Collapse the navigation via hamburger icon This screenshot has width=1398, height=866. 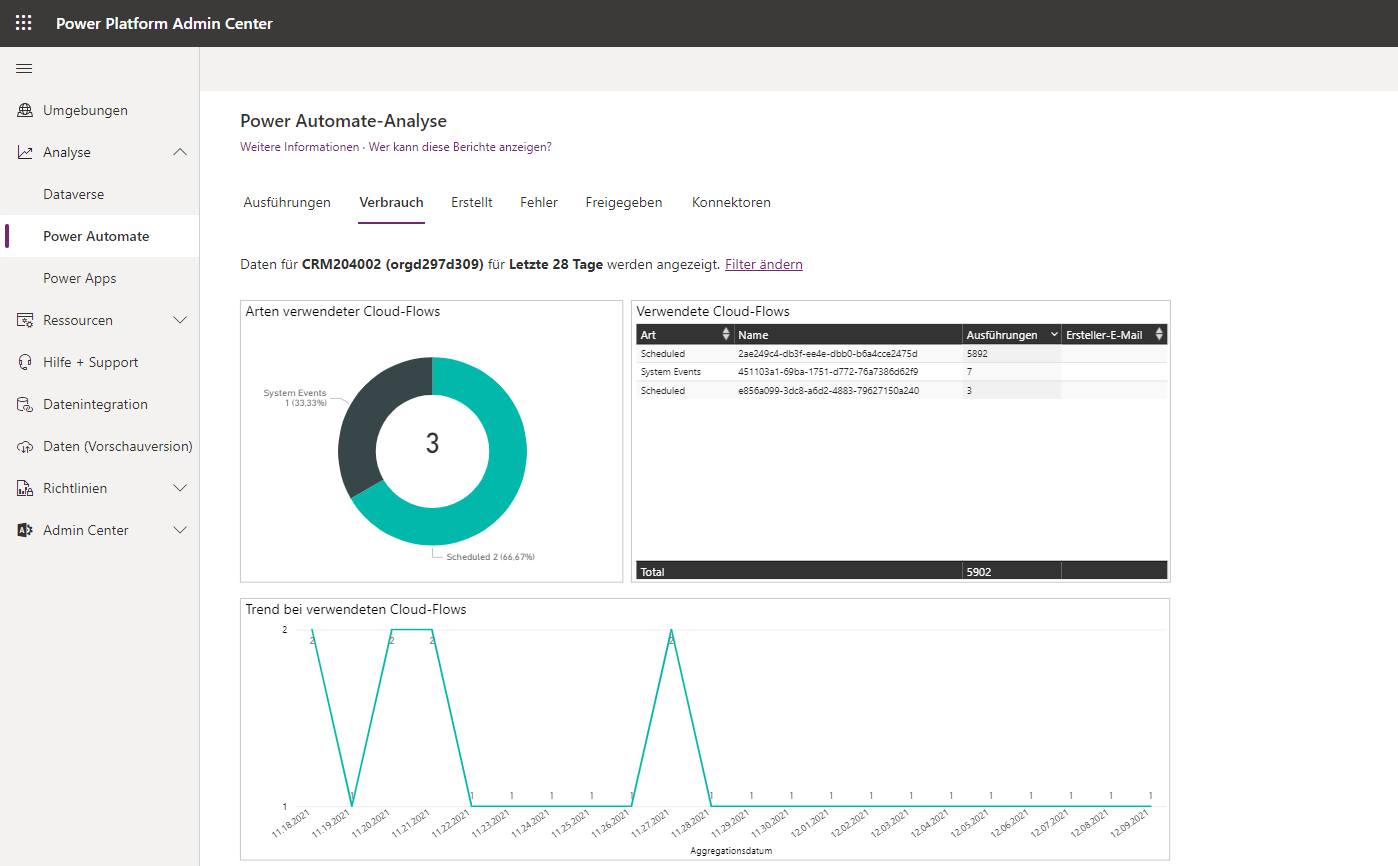coord(24,68)
